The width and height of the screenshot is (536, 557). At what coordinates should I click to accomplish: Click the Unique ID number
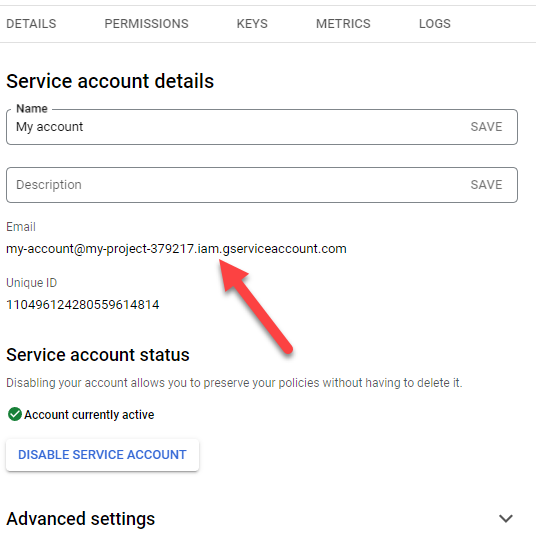[x=83, y=305]
